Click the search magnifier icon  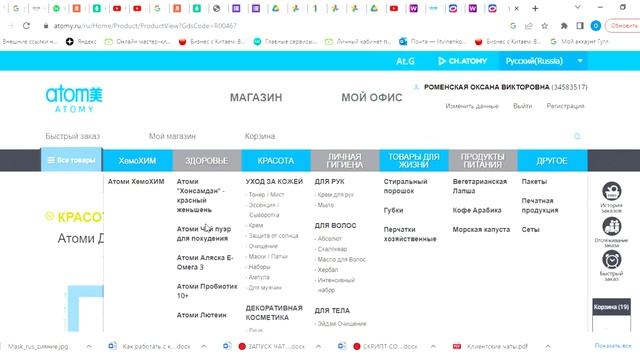[x=577, y=136]
